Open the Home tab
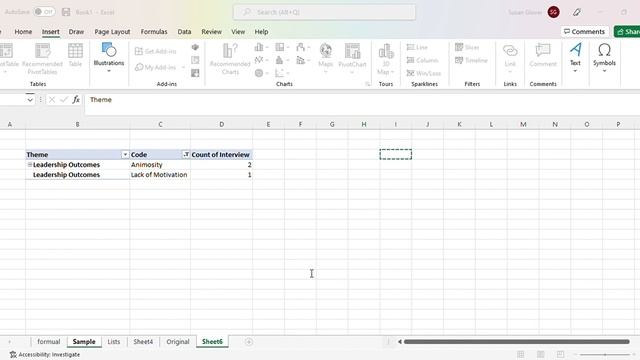 click(23, 31)
